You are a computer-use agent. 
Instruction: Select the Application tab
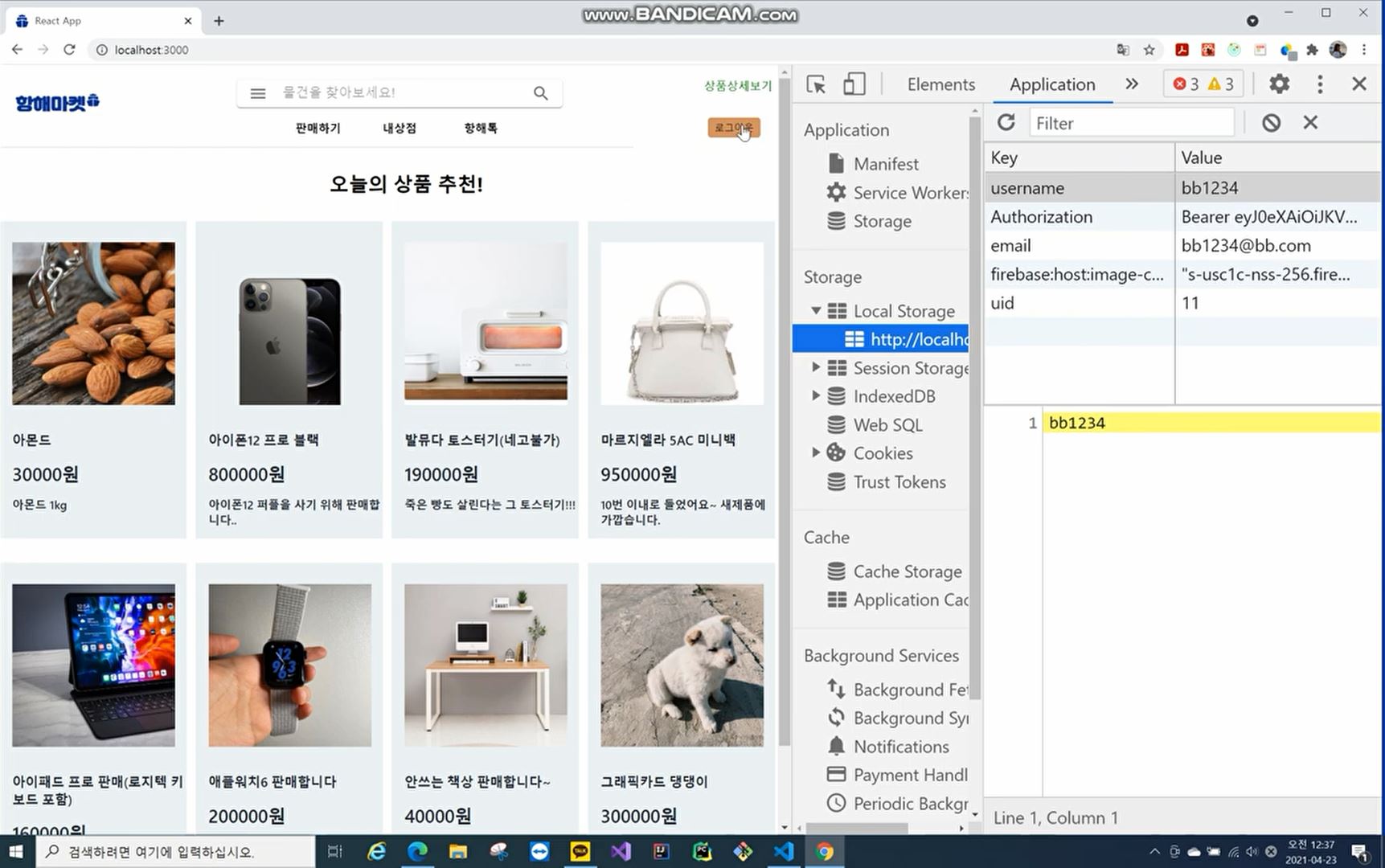coord(1052,84)
